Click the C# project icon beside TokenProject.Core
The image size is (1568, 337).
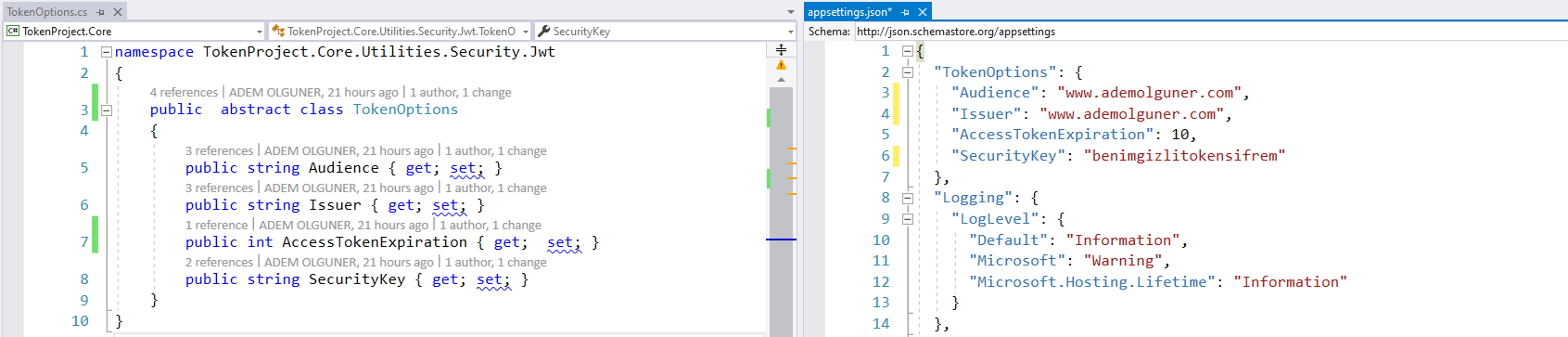[13, 31]
